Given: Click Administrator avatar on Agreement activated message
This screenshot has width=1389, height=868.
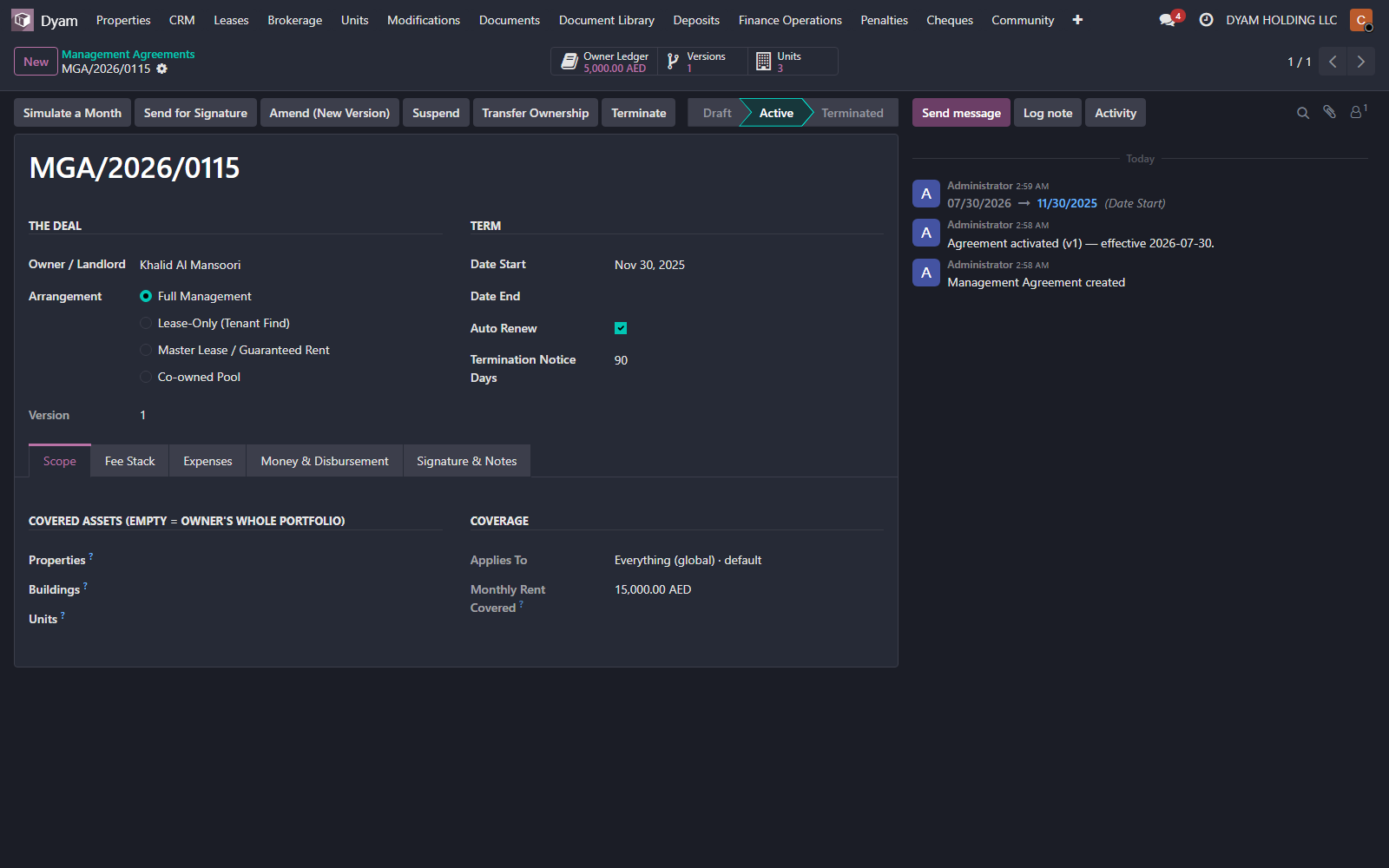Looking at the screenshot, I should coord(926,233).
